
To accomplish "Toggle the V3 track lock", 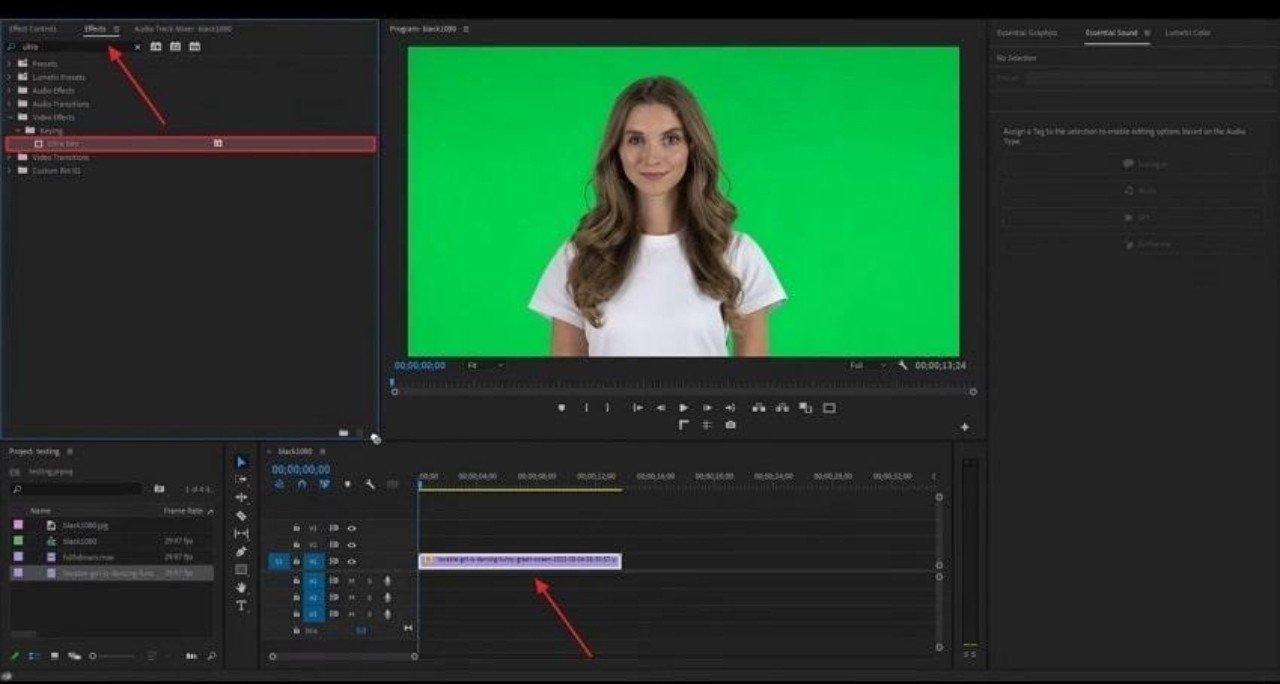I will (296, 528).
